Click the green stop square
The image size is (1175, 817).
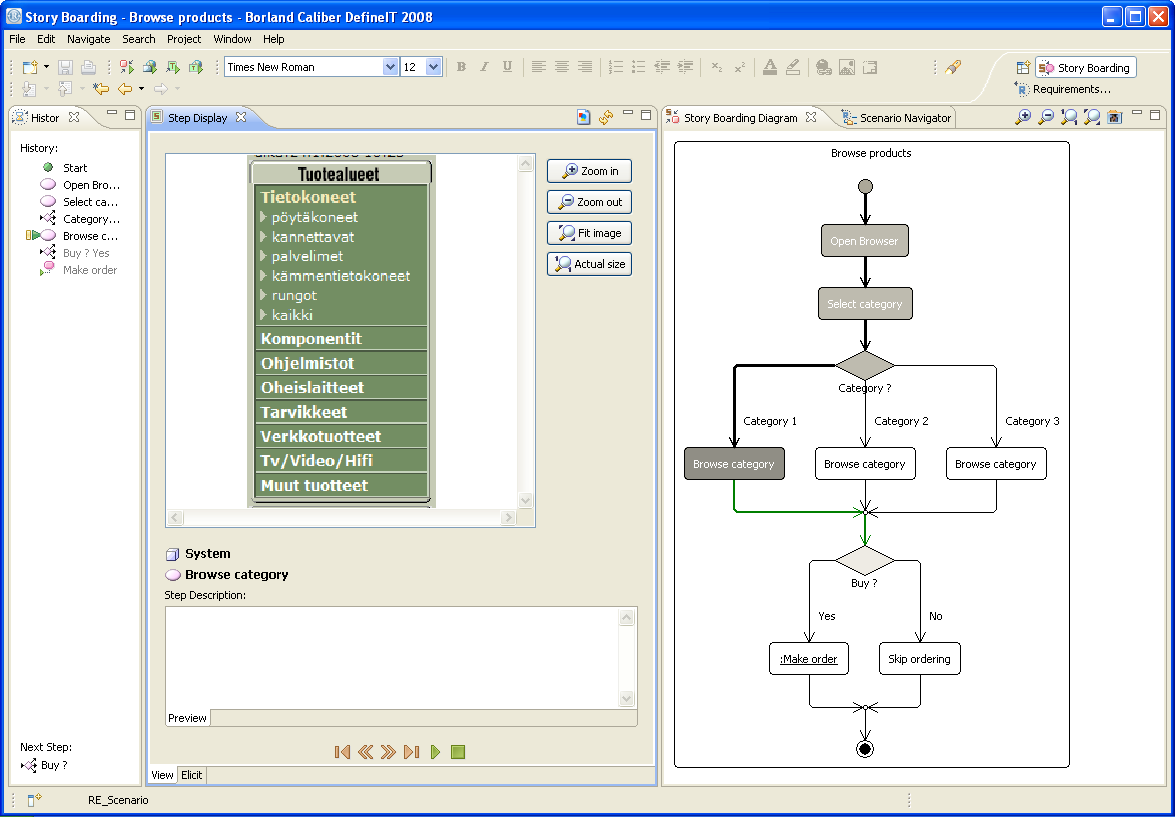[x=458, y=752]
